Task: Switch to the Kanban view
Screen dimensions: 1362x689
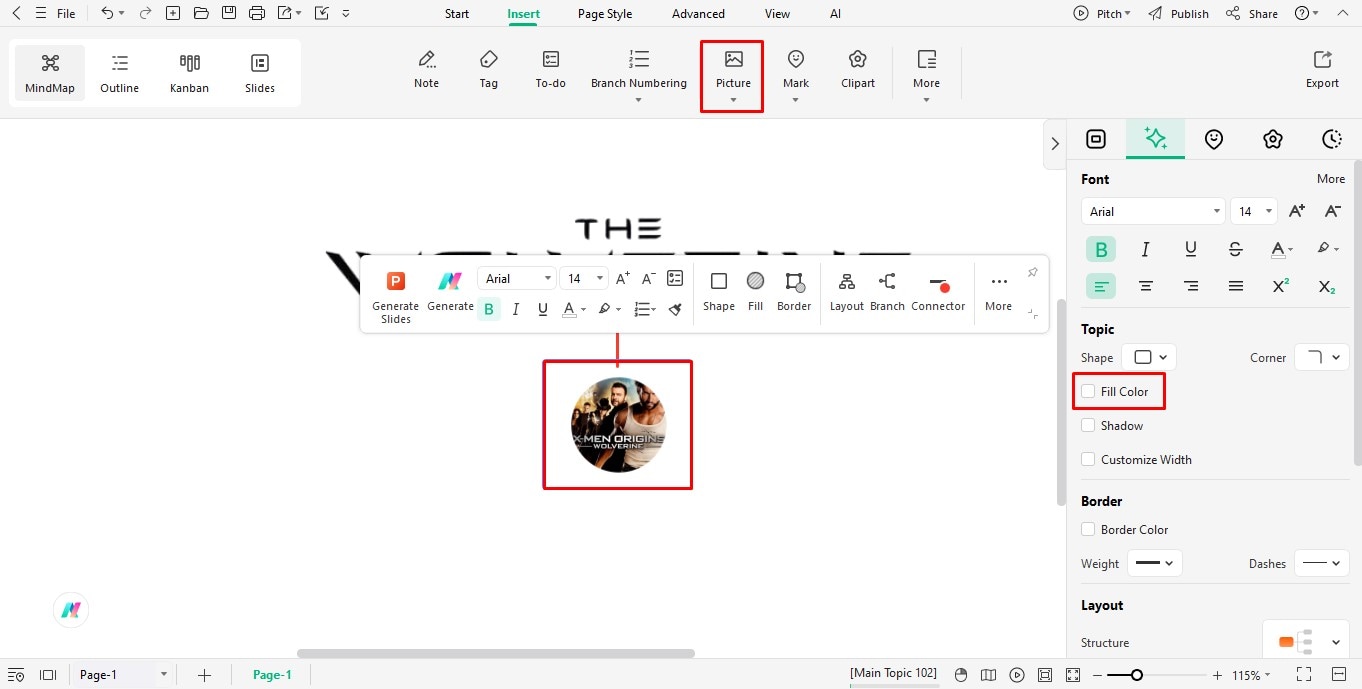Action: pos(190,74)
